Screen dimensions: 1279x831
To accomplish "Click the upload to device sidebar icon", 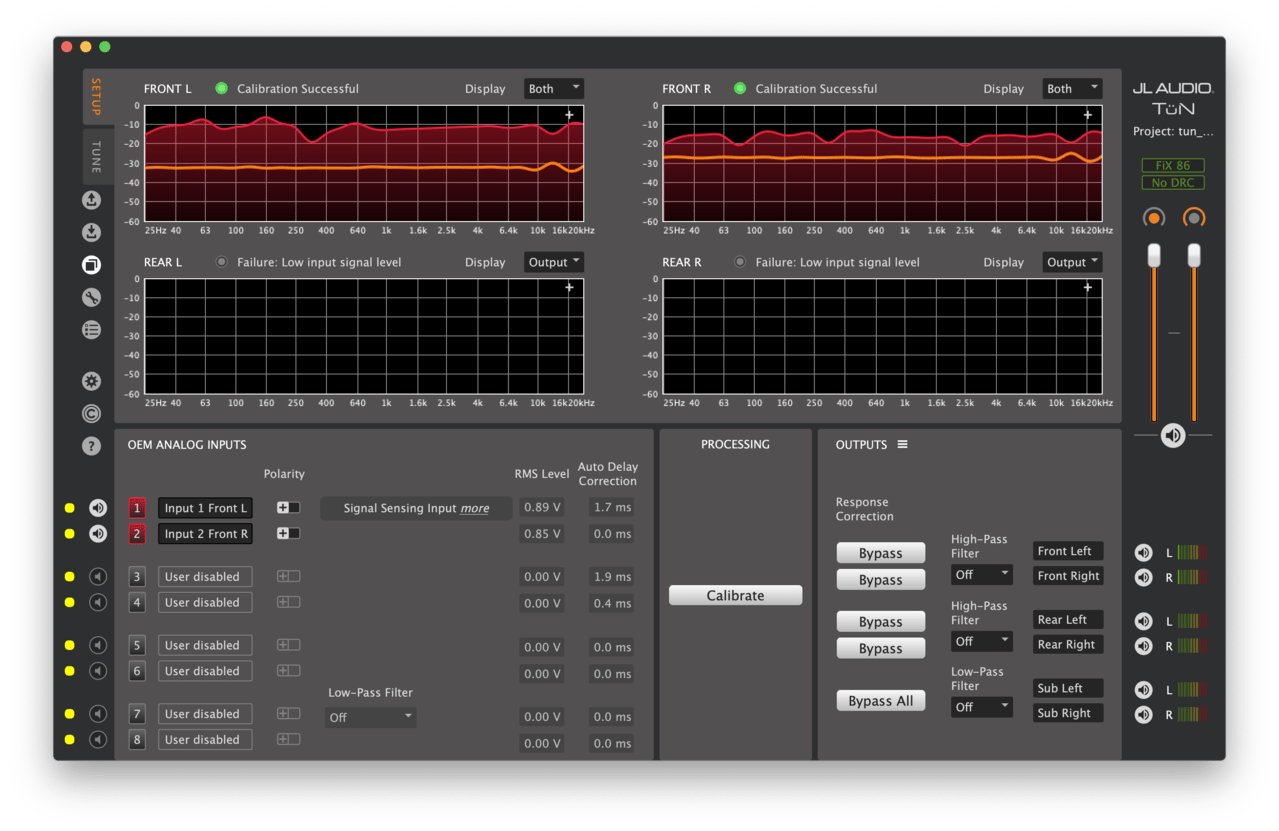I will pyautogui.click(x=91, y=200).
